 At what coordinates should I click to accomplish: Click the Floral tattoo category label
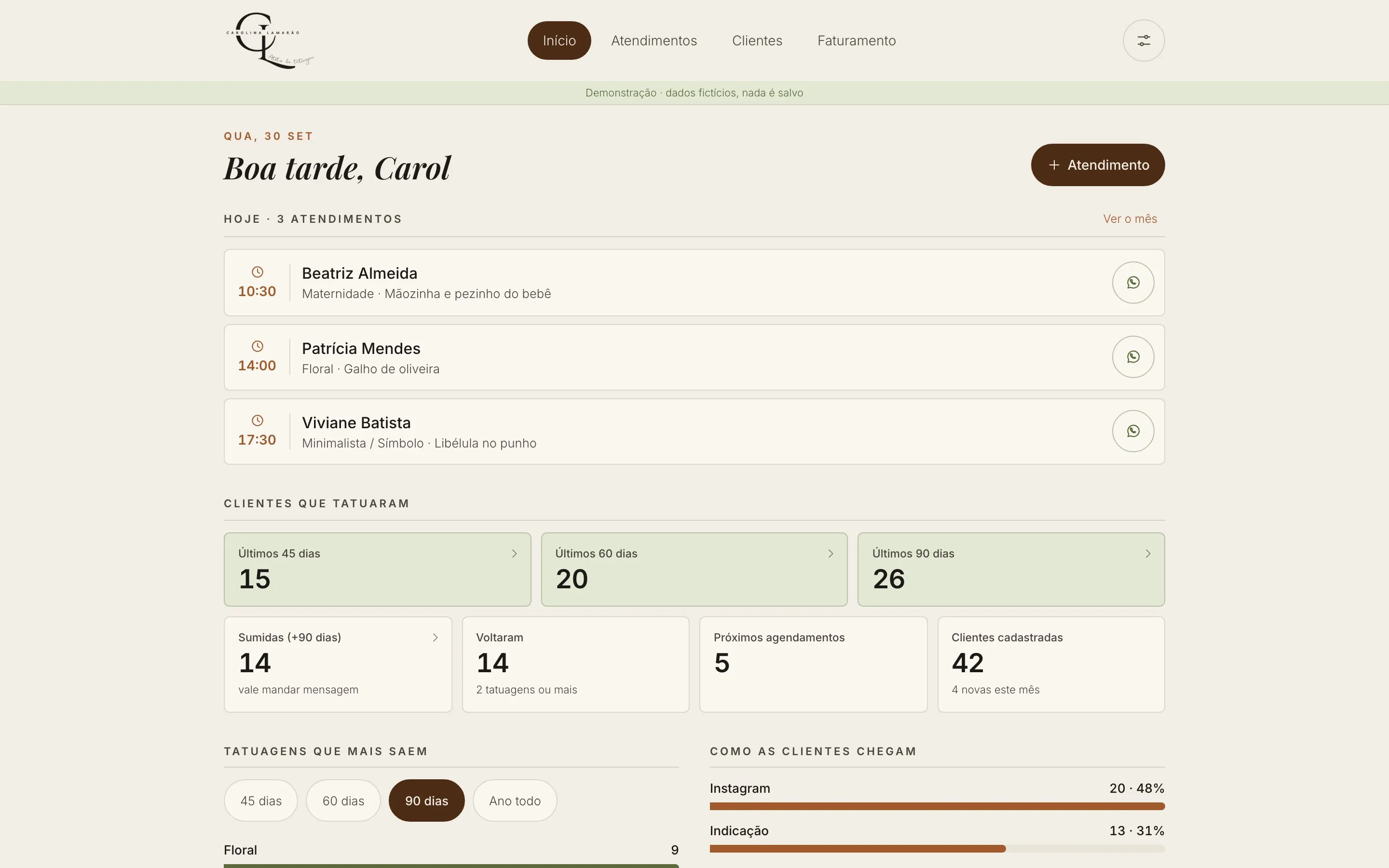pos(240,850)
